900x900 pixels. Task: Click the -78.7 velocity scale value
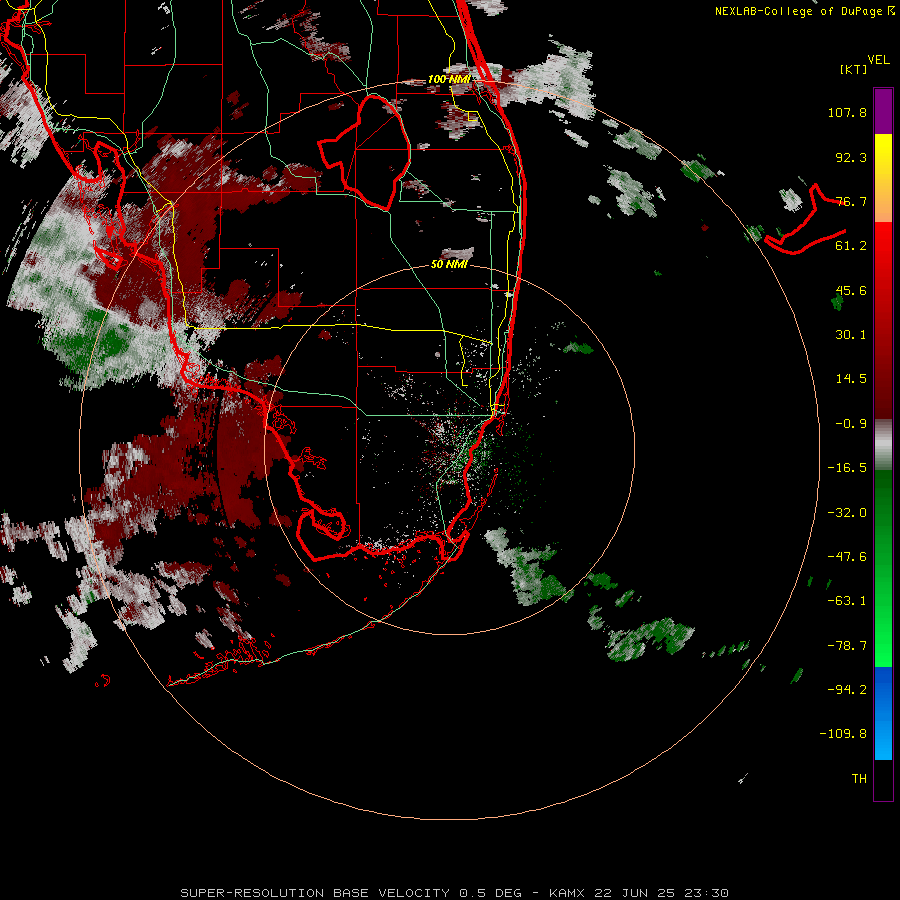(847, 646)
